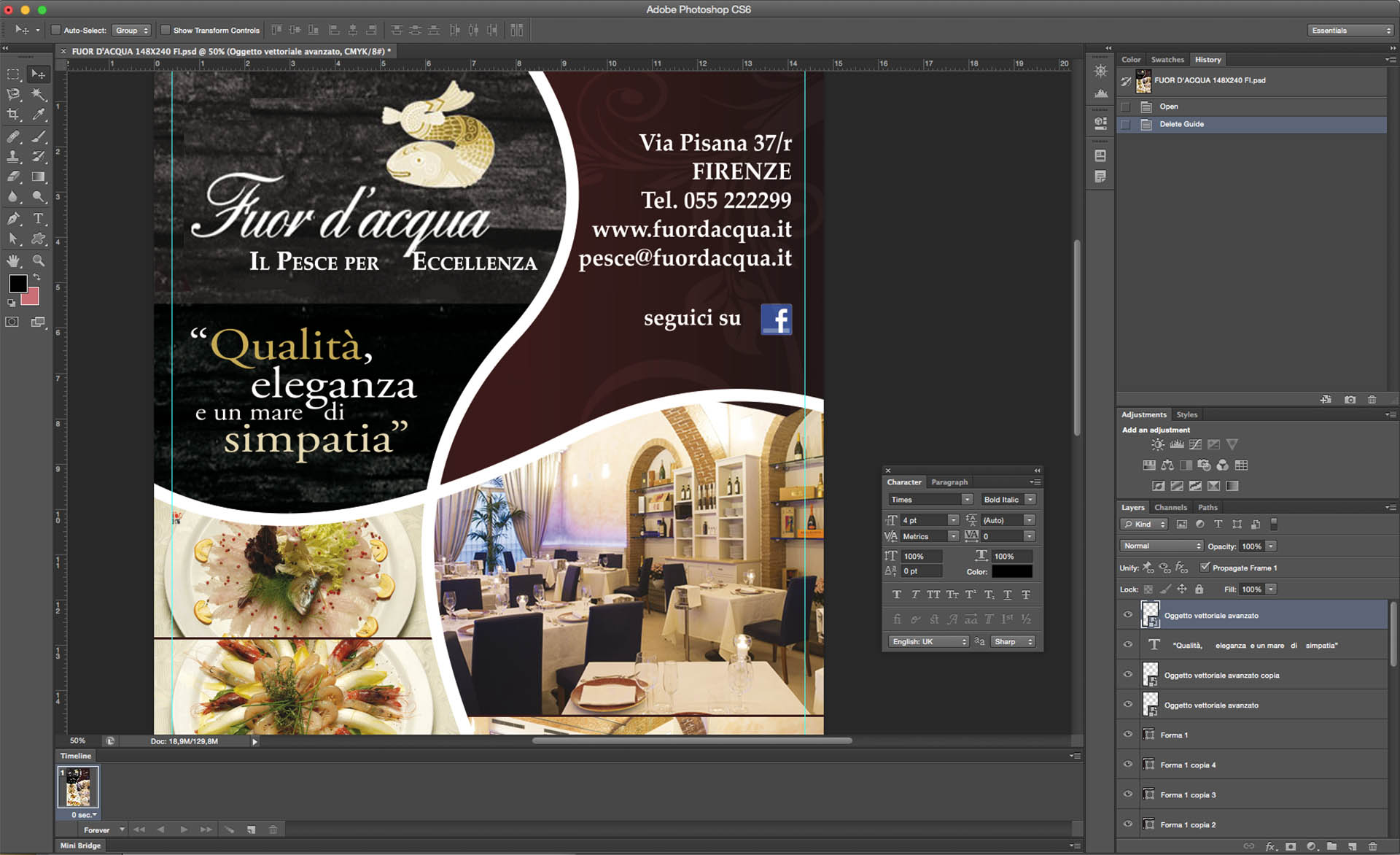Switch to the Color tab

coord(1131,60)
